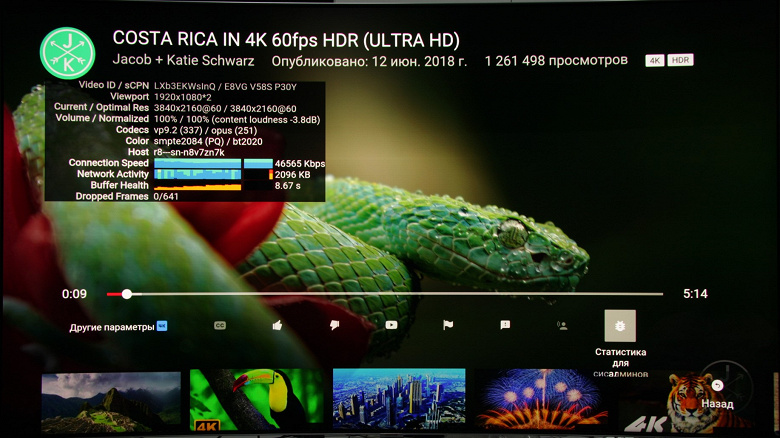
Task: Click the Назад button label
Action: pos(717,404)
